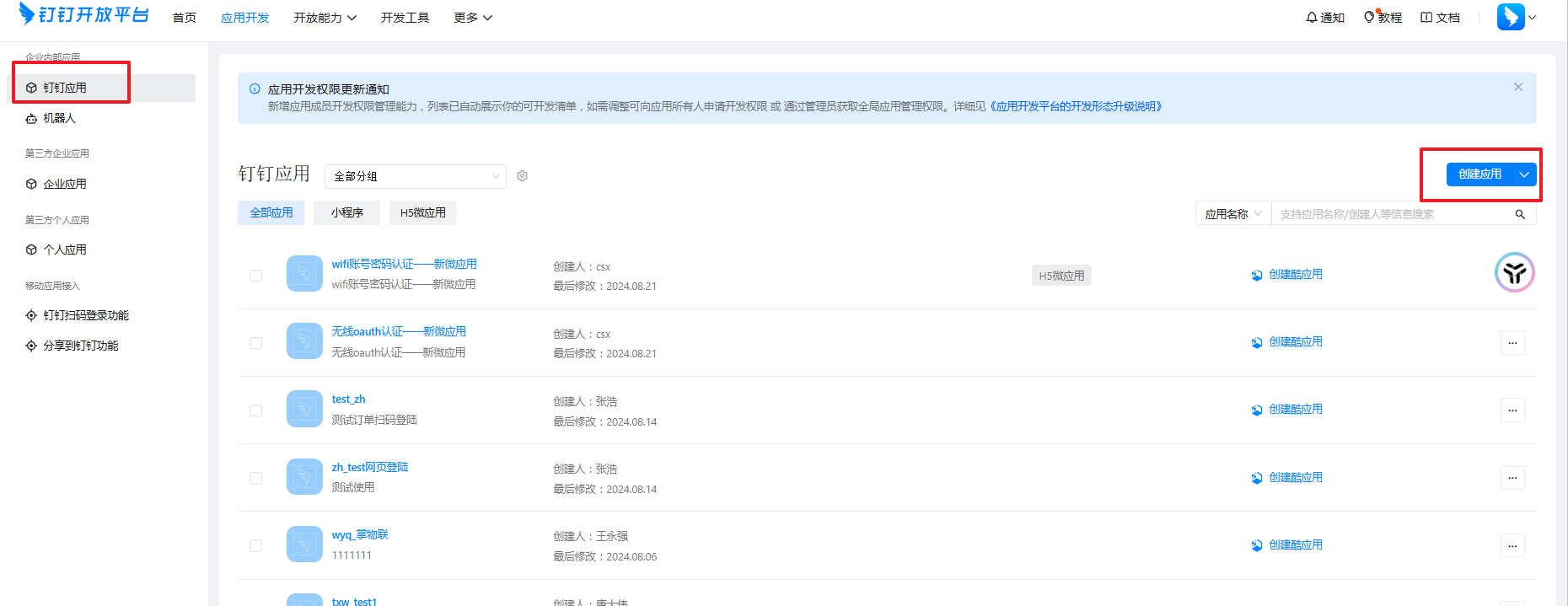The height and width of the screenshot is (606, 1568).
Task: Click 创建酷应用 in test_zh row
Action: pos(1287,410)
